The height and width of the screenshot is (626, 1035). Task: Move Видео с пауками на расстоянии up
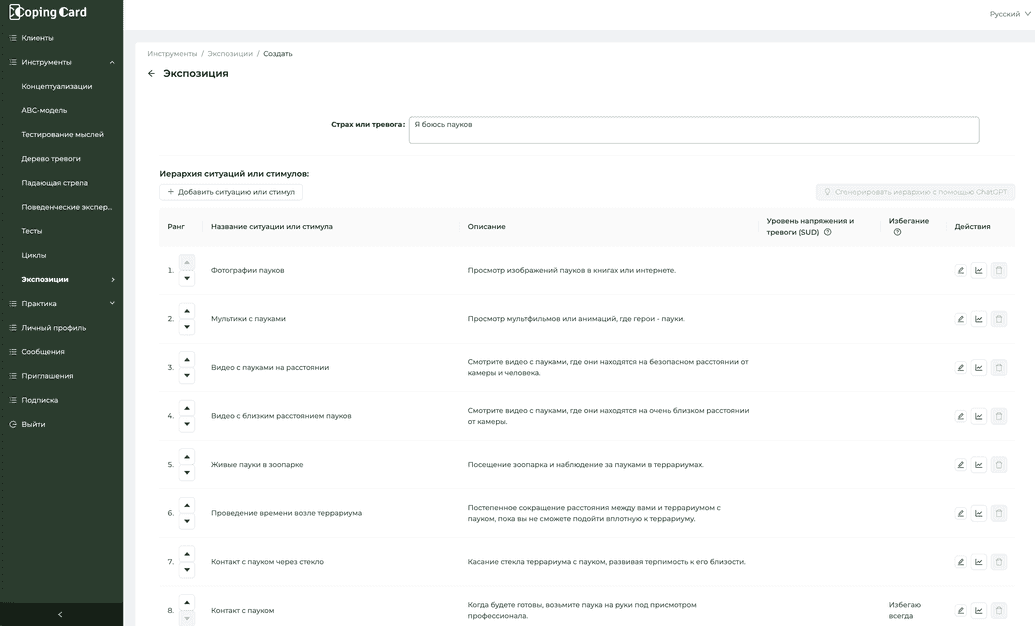pyautogui.click(x=187, y=359)
